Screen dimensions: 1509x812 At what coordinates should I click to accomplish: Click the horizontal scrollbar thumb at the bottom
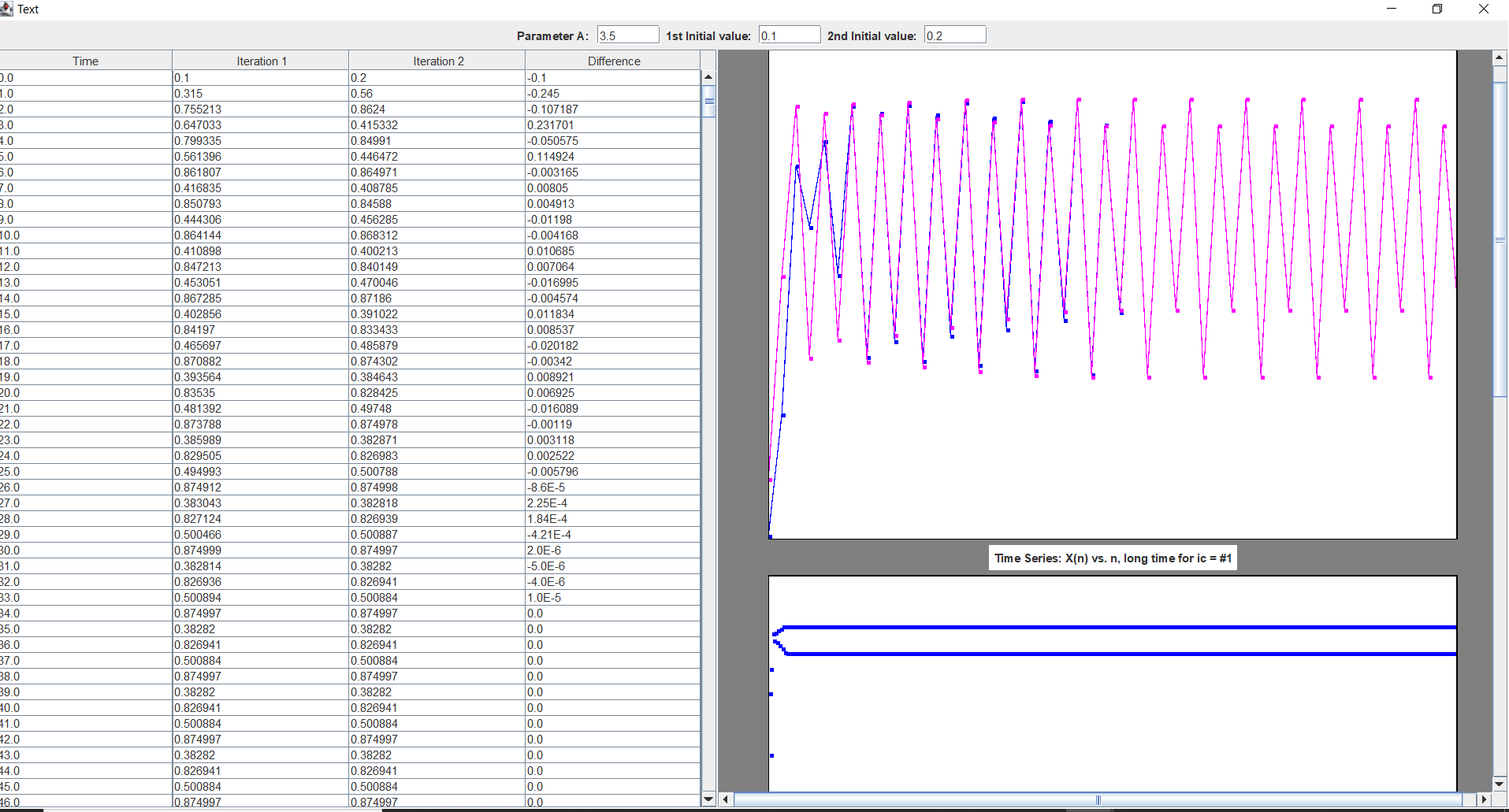[x=1098, y=799]
